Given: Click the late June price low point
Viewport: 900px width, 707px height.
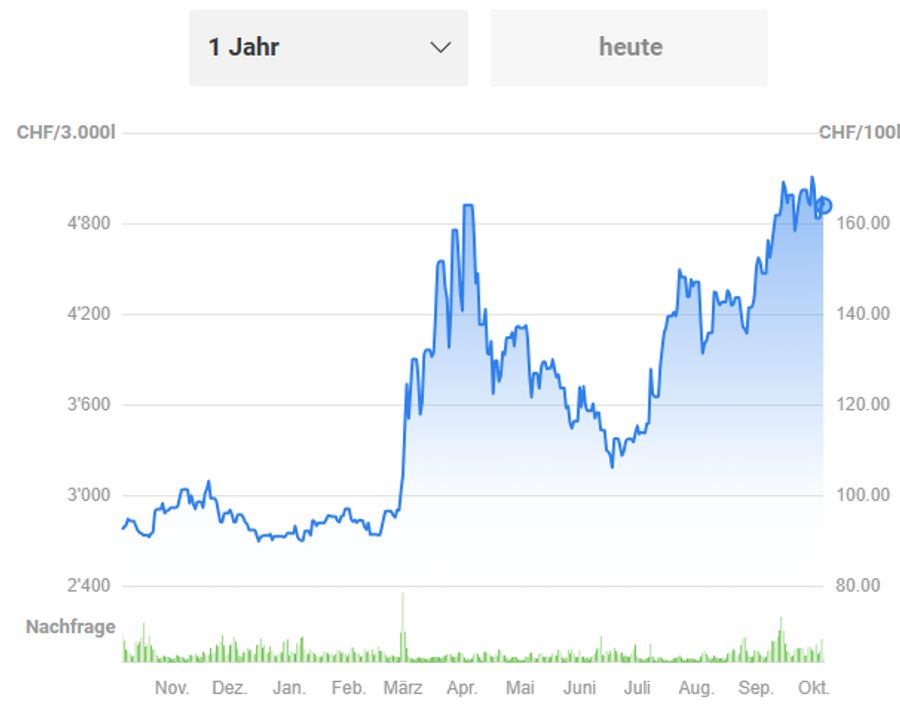Looking at the screenshot, I should (612, 466).
